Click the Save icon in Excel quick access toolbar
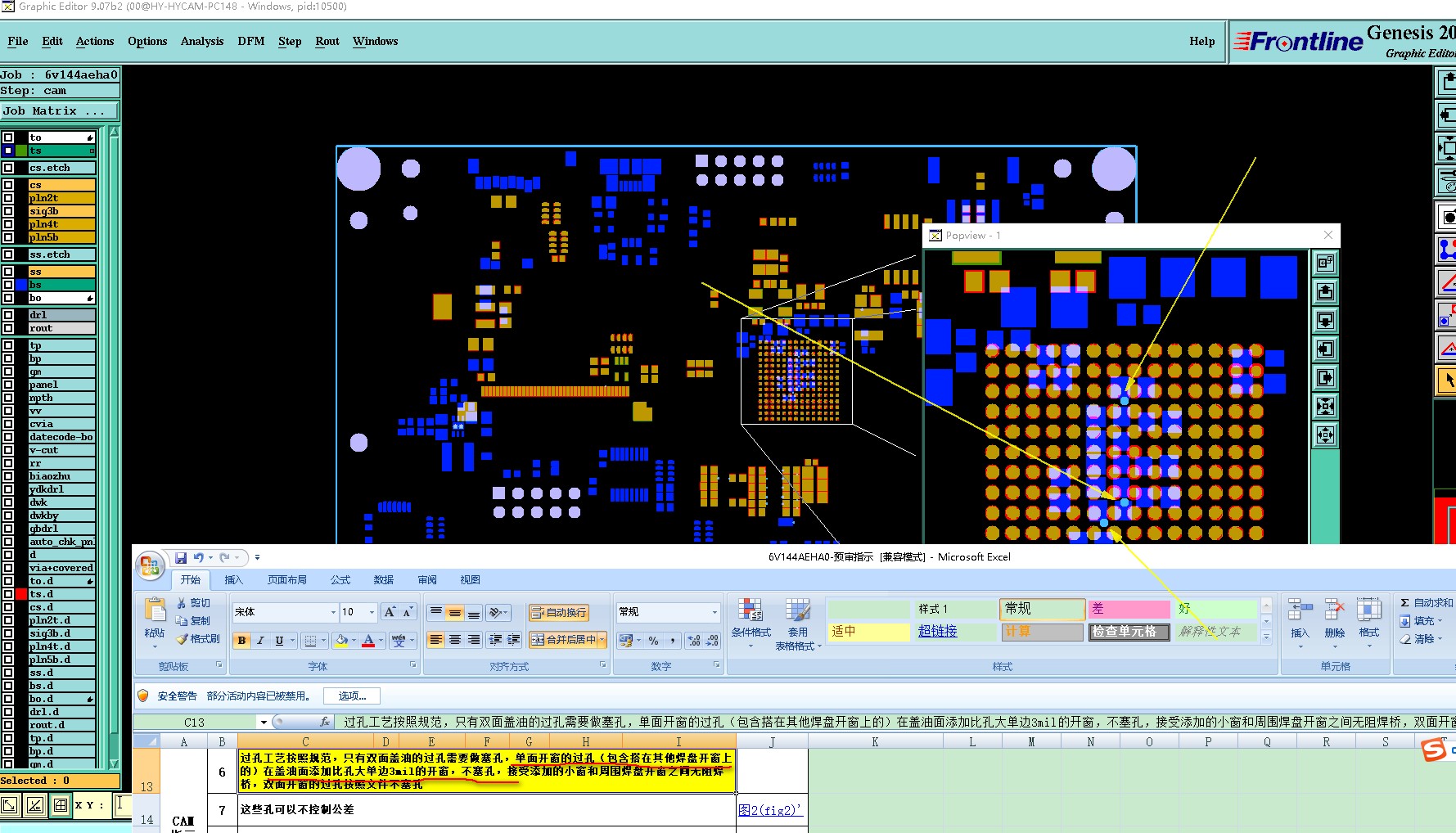This screenshot has width=1456, height=833. click(181, 557)
